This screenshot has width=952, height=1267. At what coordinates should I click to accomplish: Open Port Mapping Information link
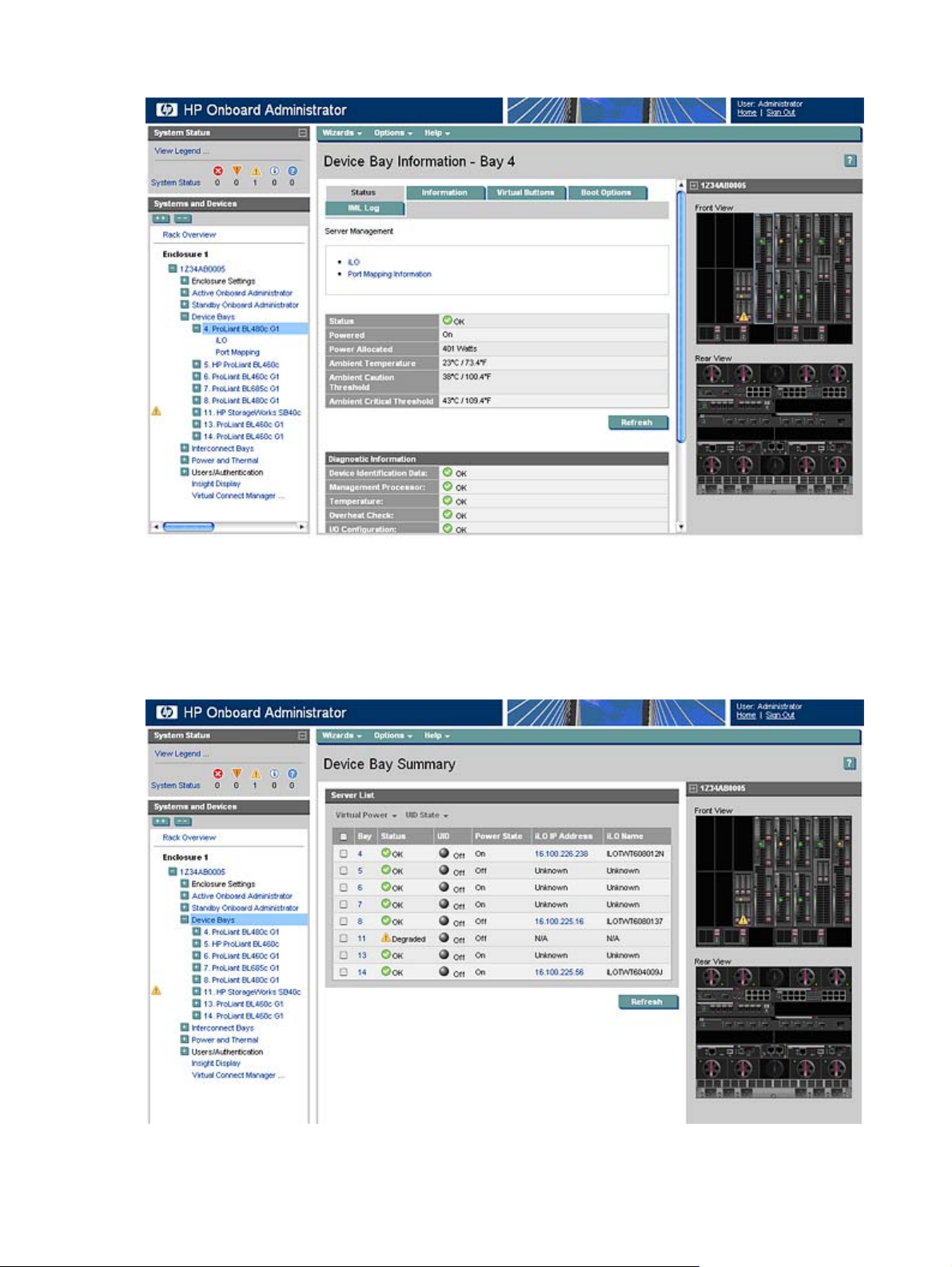389,274
